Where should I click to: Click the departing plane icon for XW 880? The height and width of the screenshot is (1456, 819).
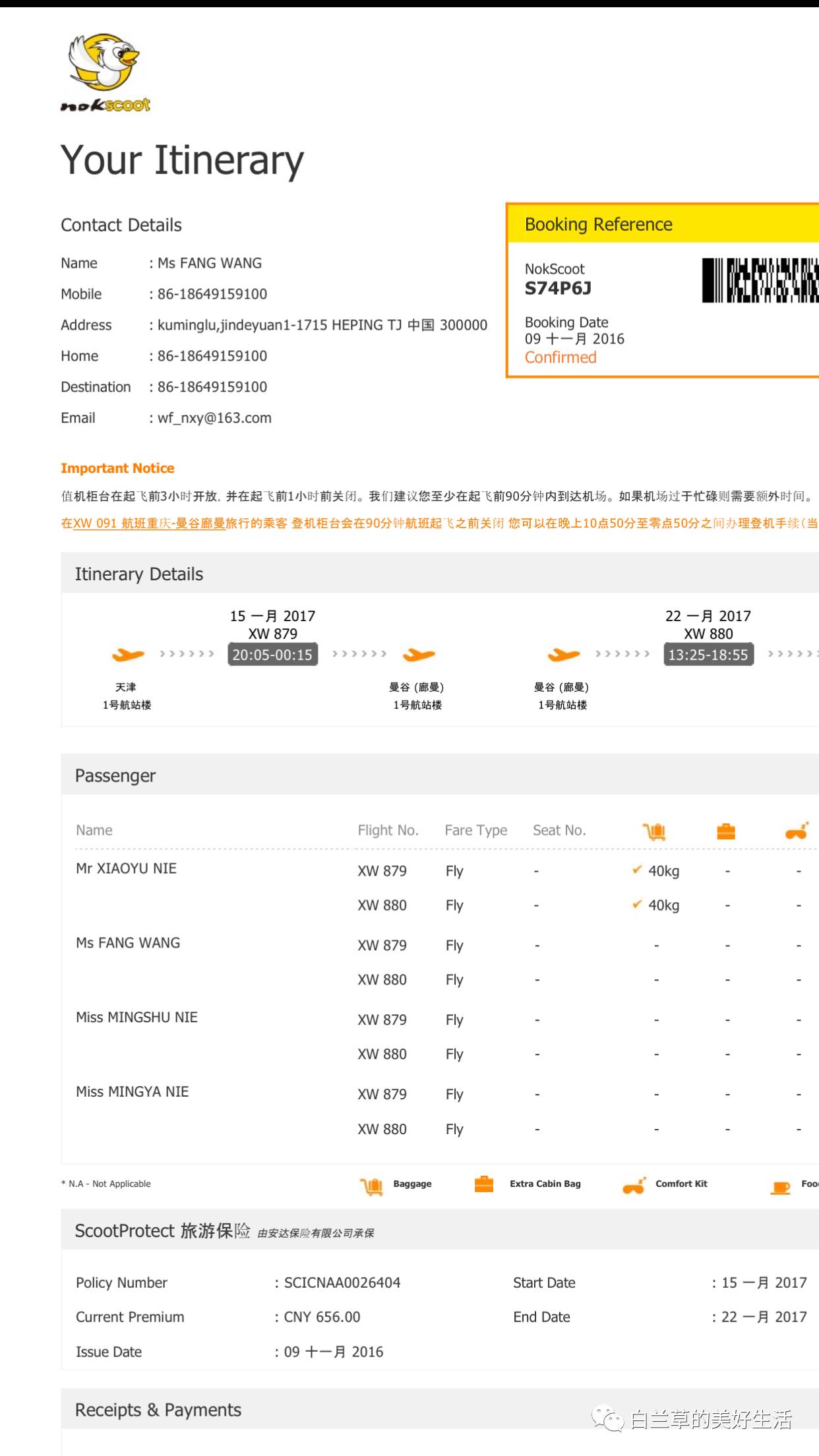[x=564, y=655]
